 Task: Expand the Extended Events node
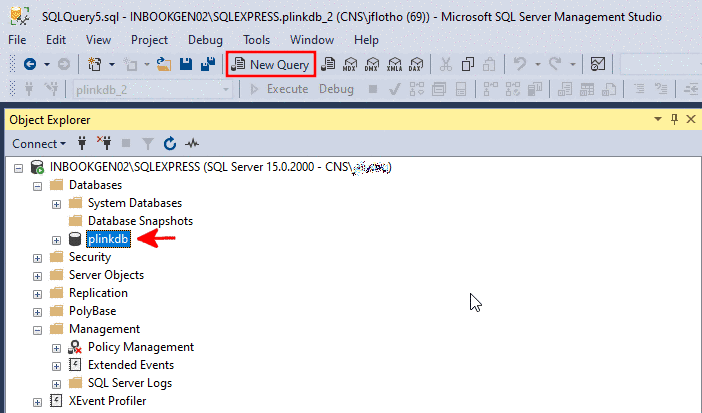pos(56,366)
